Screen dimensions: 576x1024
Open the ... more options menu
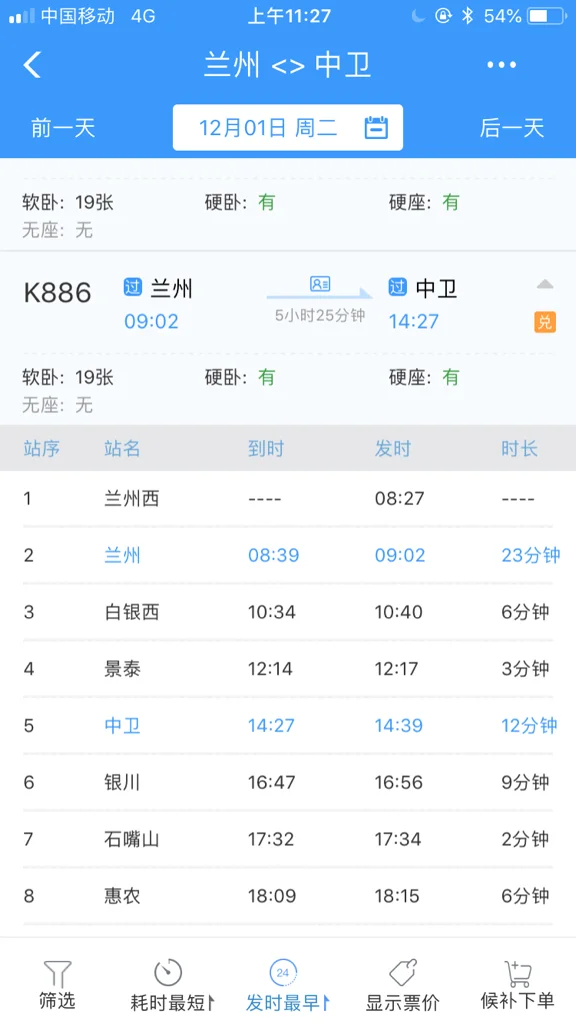500,64
